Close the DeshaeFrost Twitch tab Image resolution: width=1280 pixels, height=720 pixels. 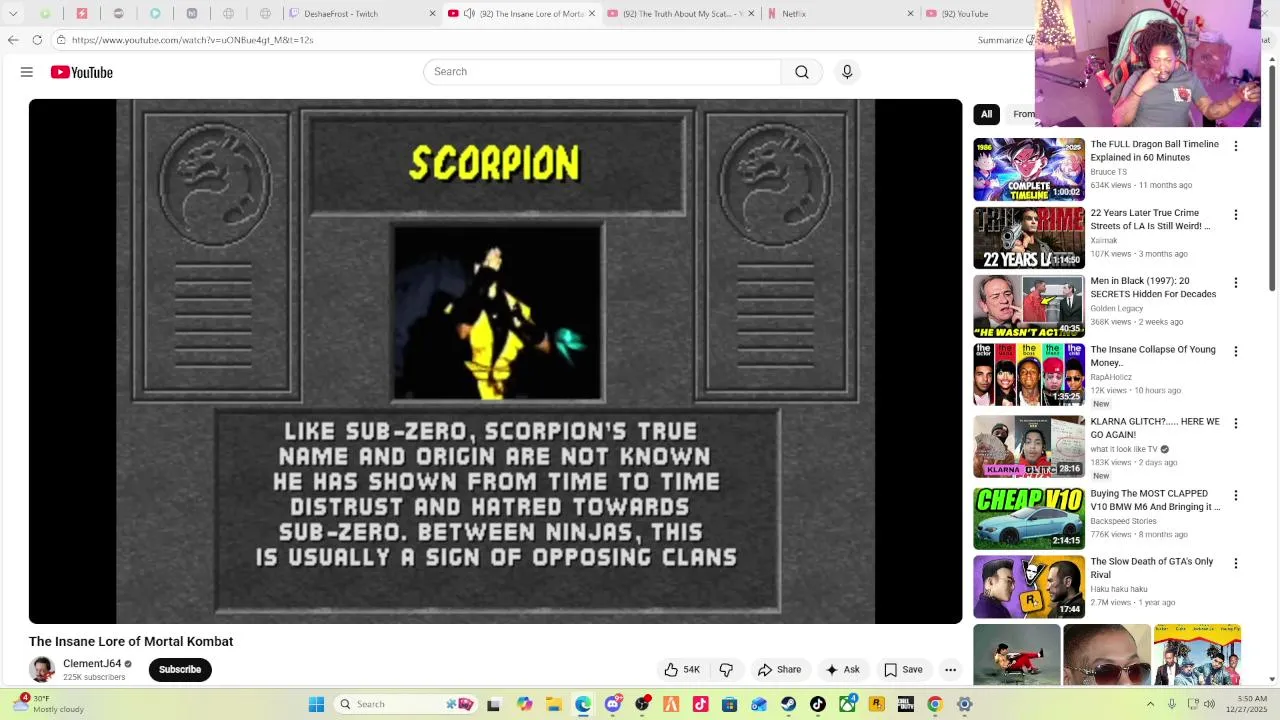[x=432, y=14]
